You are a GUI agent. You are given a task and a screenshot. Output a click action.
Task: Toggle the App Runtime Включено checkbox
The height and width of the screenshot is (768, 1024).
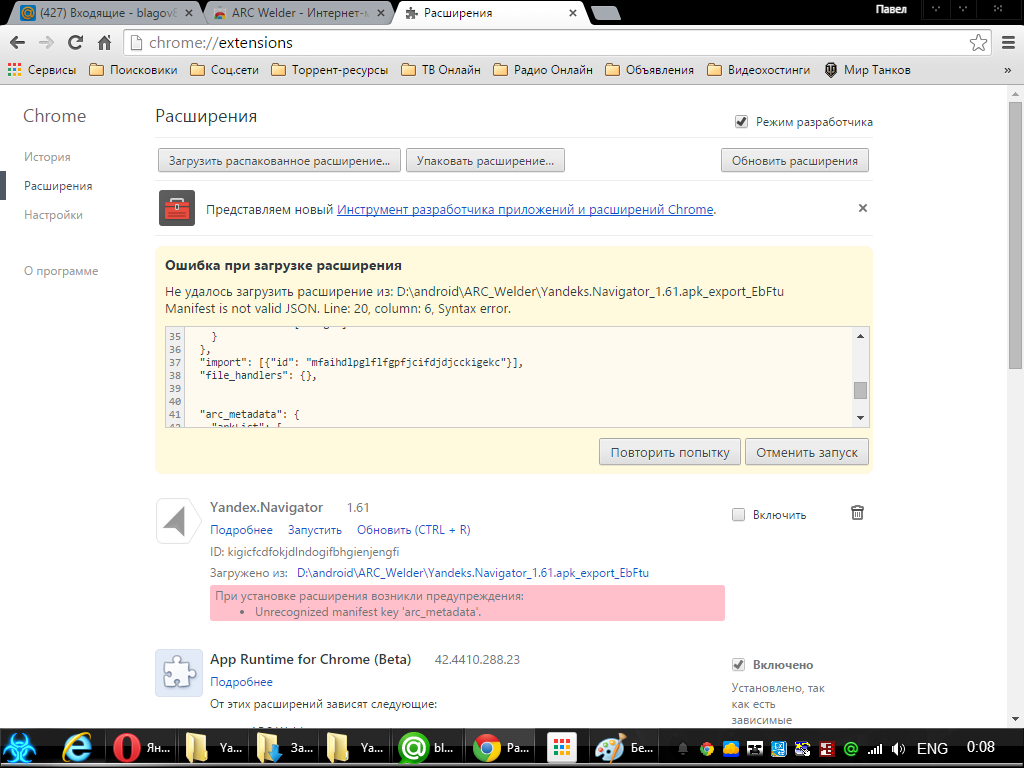click(739, 665)
